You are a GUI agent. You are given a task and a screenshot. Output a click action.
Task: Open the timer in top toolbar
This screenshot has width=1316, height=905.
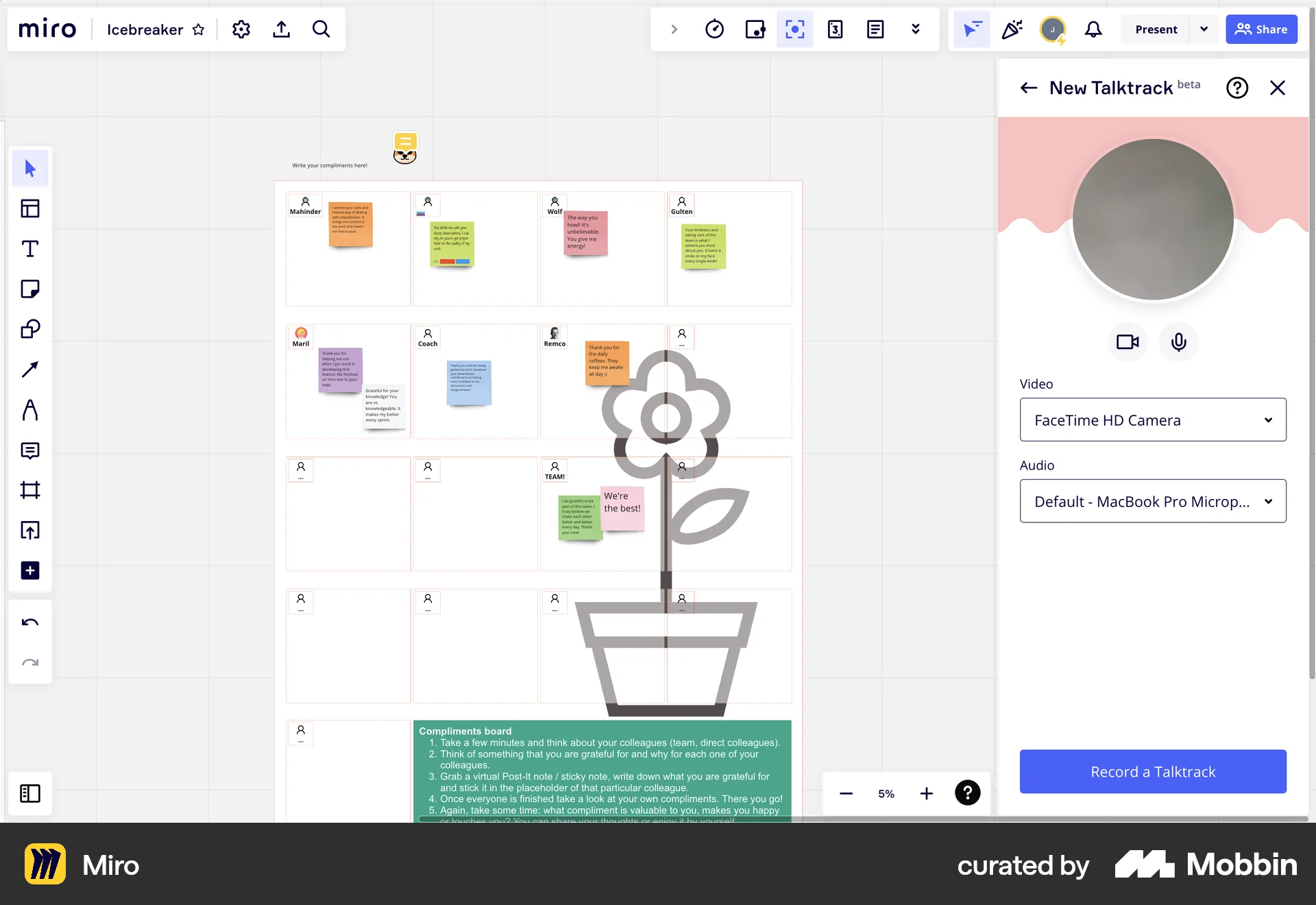714,29
